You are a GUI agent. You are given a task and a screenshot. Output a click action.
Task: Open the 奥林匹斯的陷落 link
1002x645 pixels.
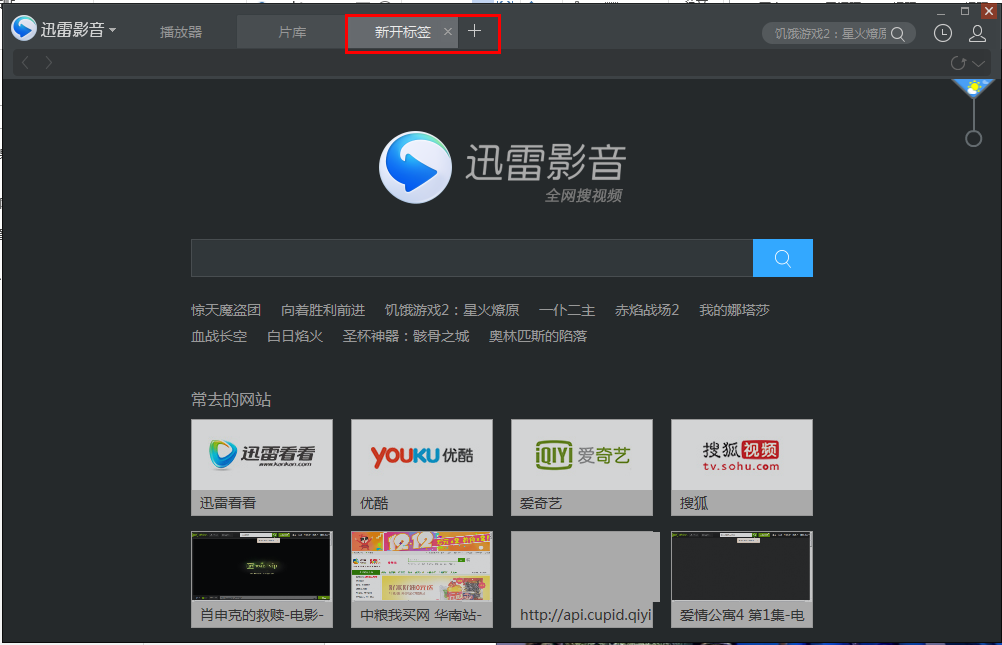(537, 336)
